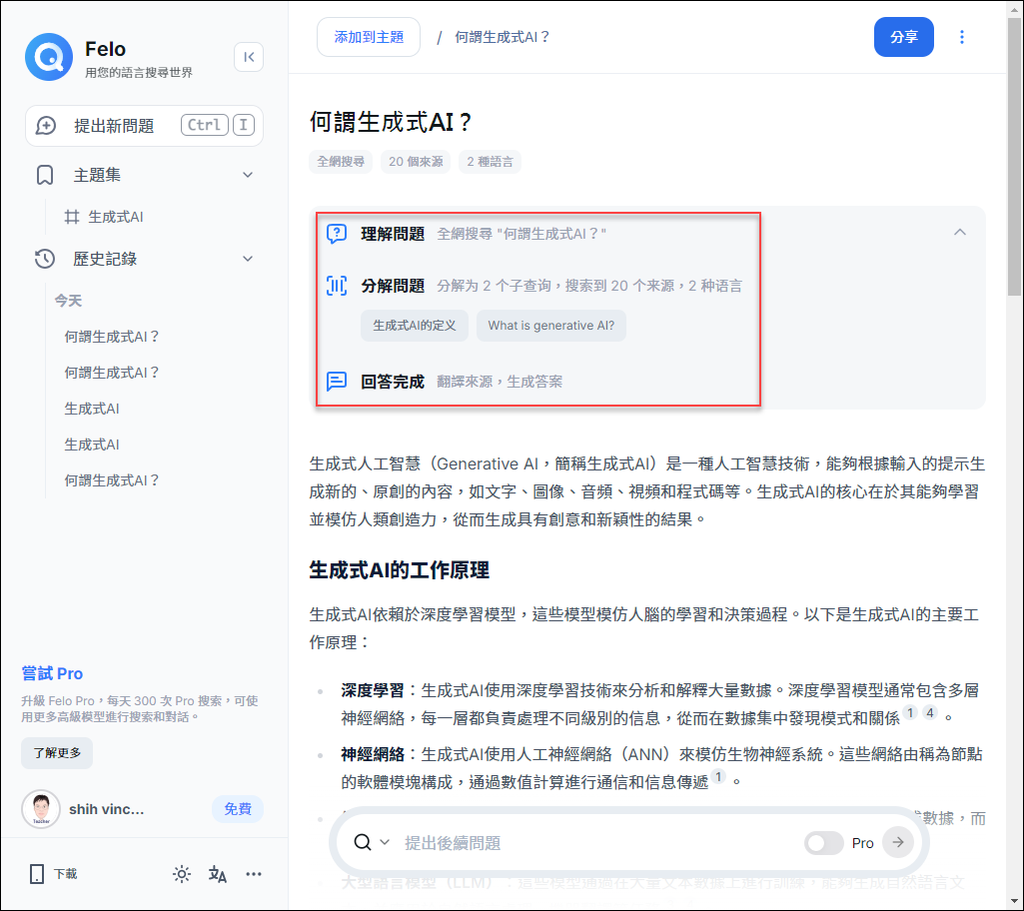1024x911 pixels.
Task: Click the 生成式AI的定义 sub-query chip
Action: (x=415, y=325)
